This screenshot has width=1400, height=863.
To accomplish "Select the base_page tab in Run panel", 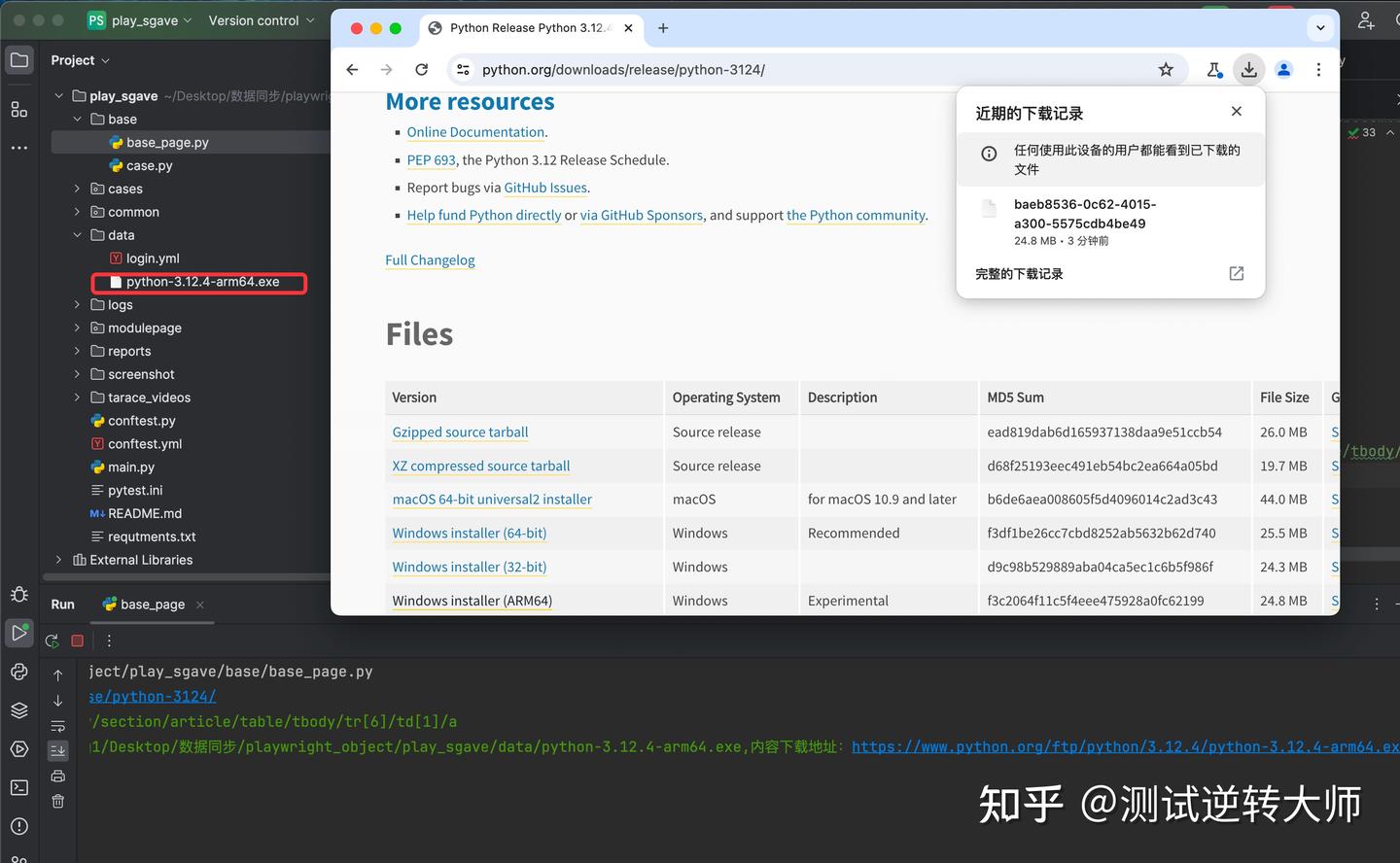I will tap(152, 604).
